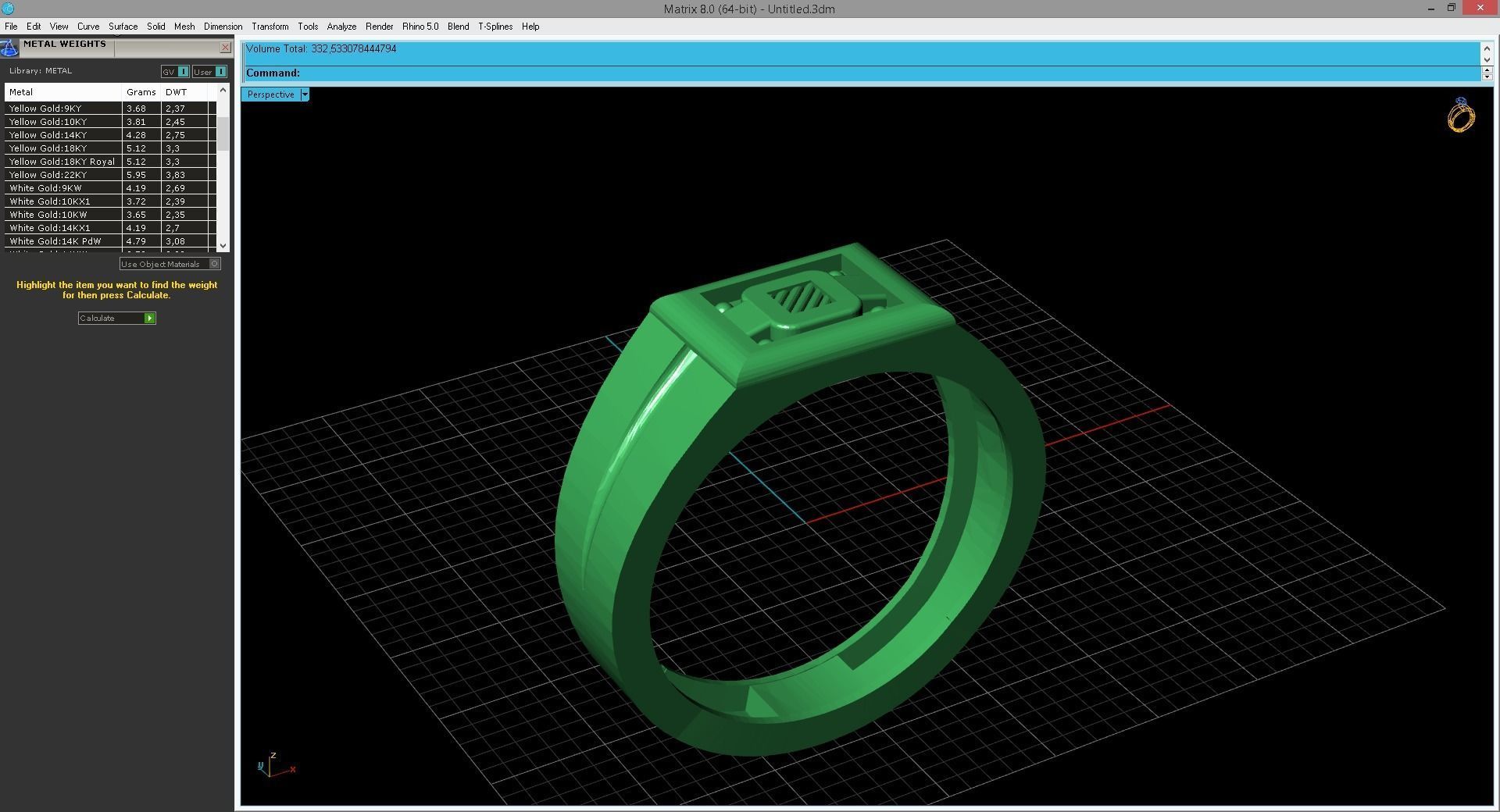Viewport: 1500px width, 812px height.
Task: Click the Library: METAL label
Action: click(x=41, y=71)
